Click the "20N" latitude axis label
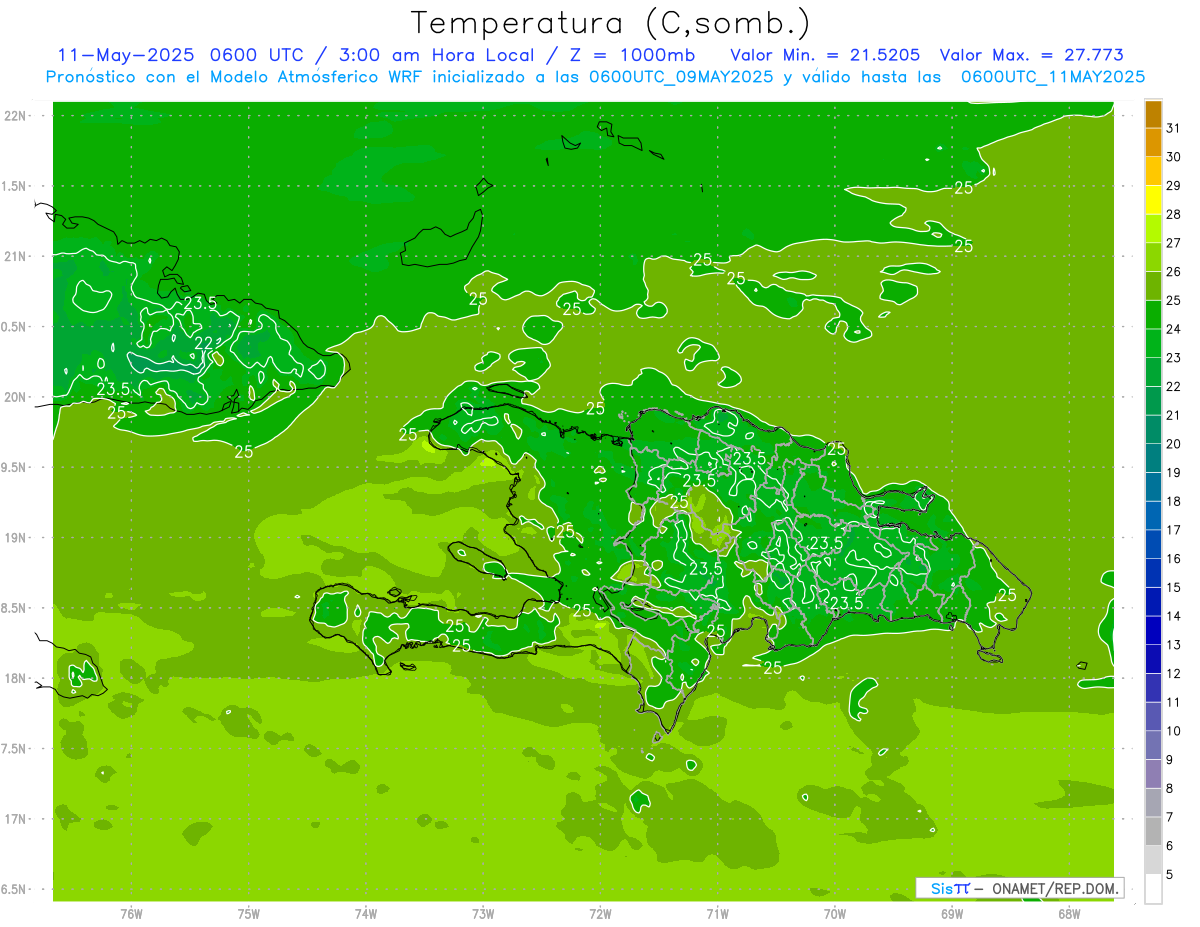The image size is (1200, 927). (x=17, y=397)
